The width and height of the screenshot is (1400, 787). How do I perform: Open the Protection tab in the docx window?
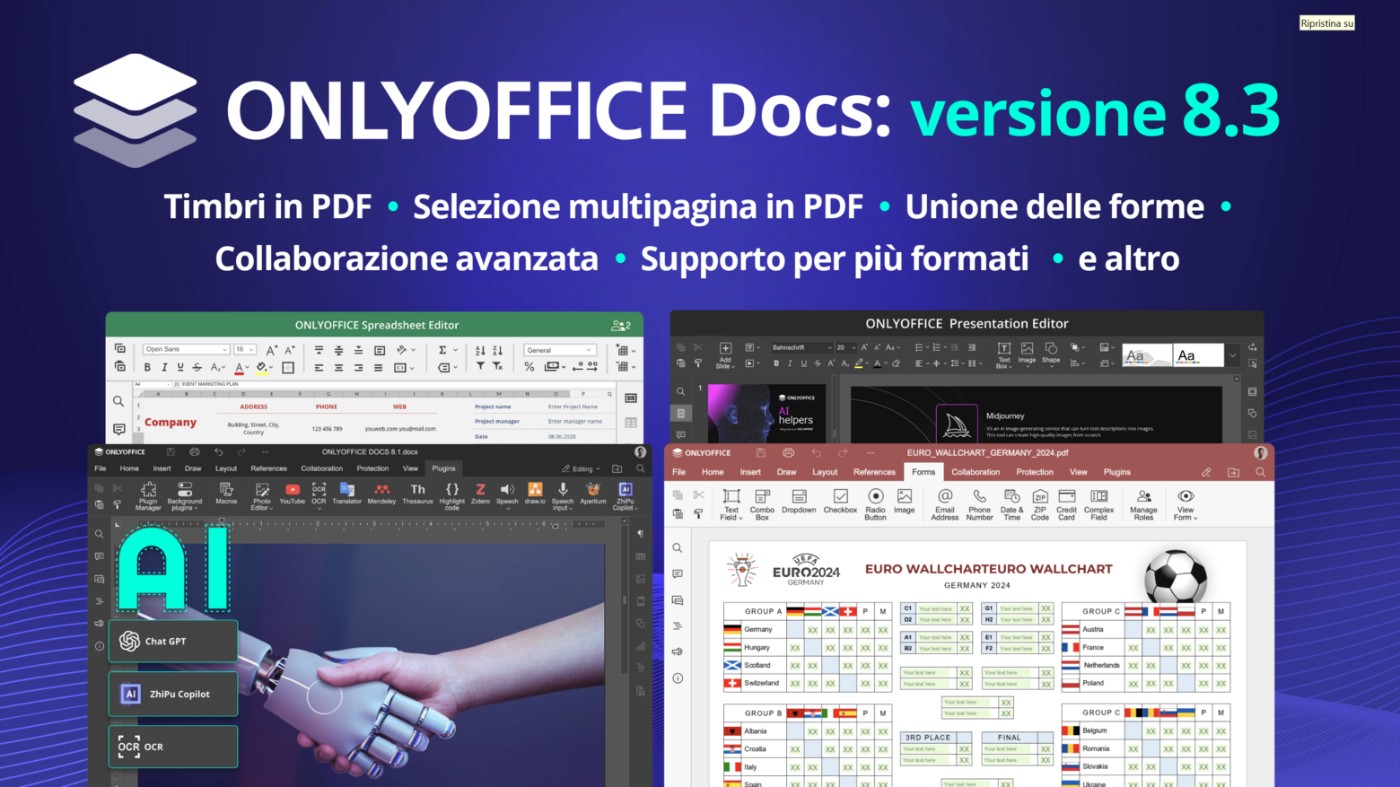tap(372, 468)
